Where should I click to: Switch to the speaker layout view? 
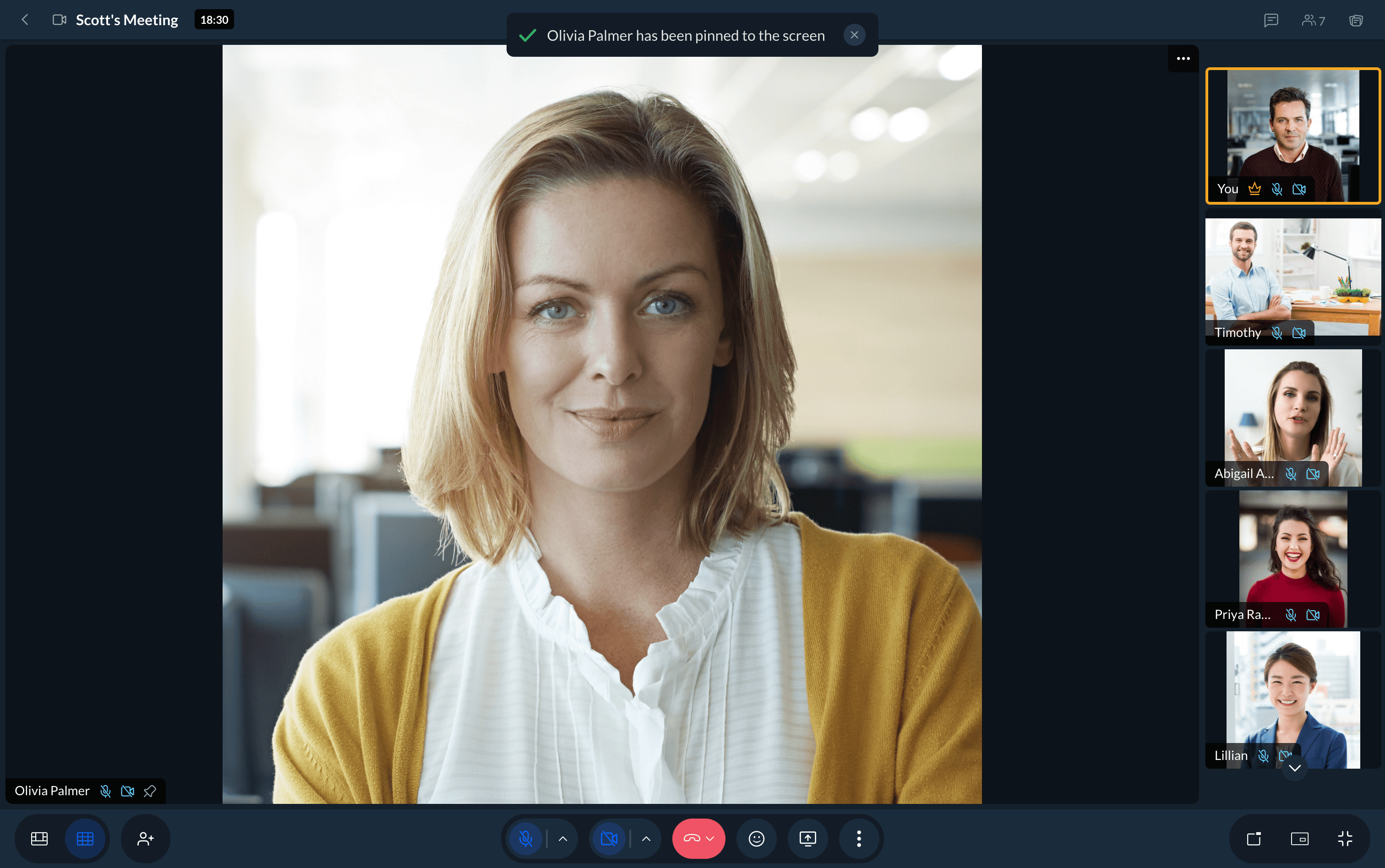[x=39, y=839]
